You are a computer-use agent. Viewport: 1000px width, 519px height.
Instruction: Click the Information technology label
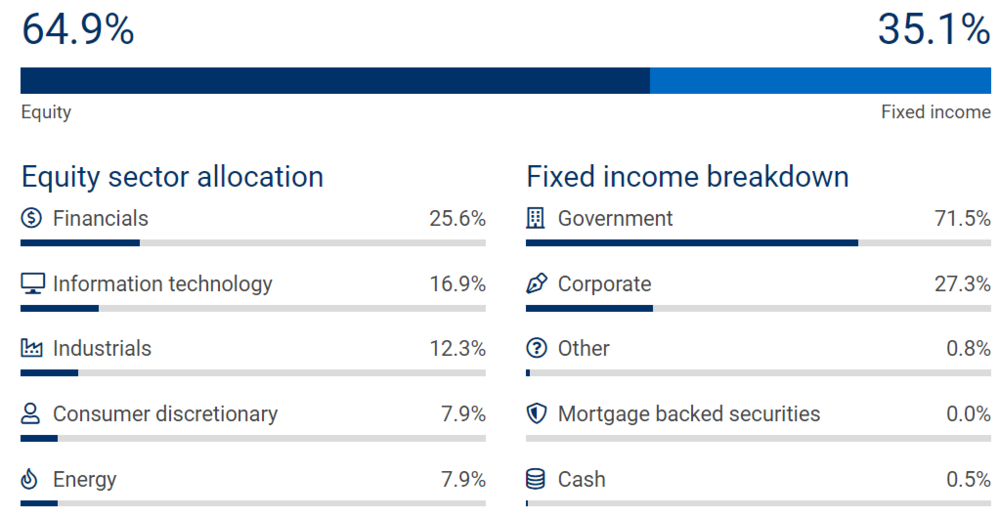pyautogui.click(x=163, y=284)
